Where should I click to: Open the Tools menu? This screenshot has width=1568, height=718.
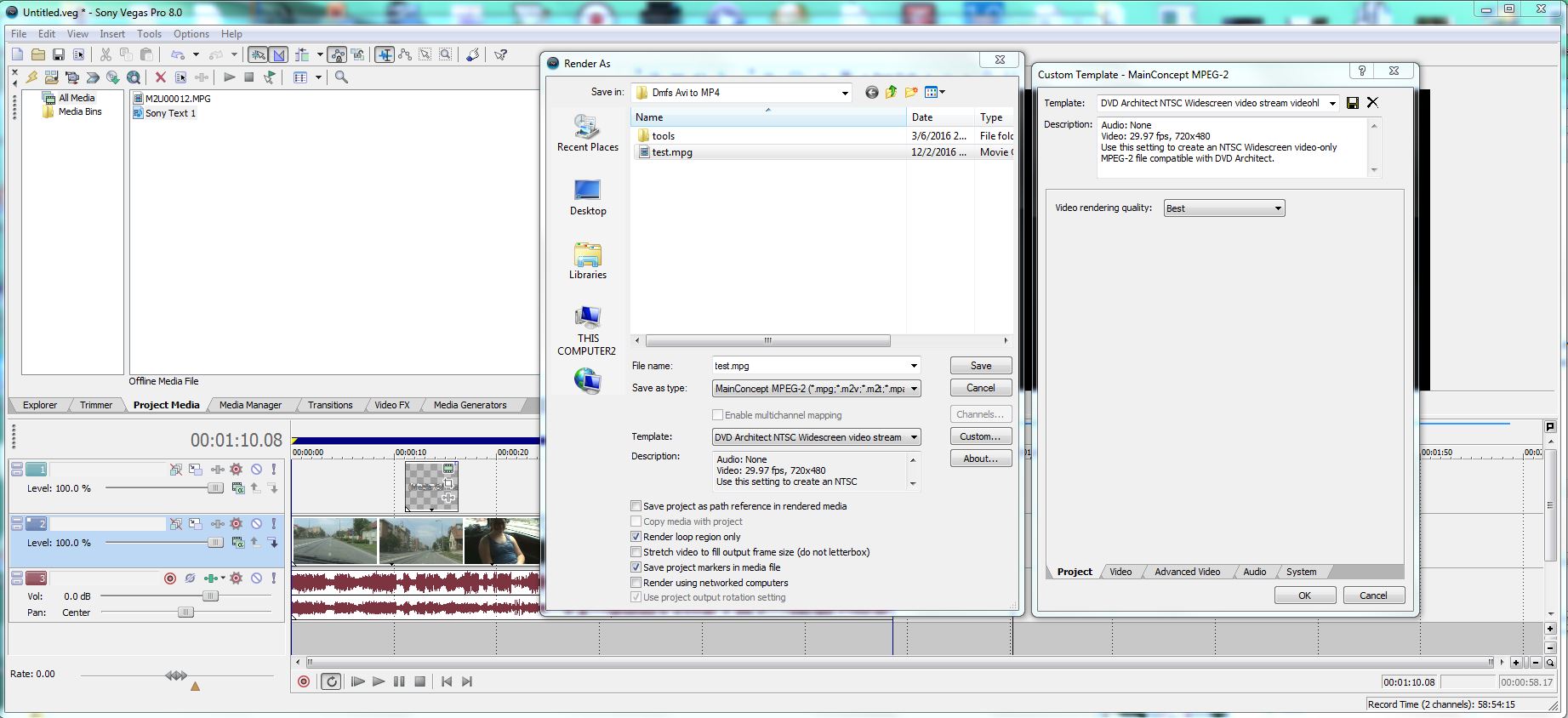click(149, 34)
